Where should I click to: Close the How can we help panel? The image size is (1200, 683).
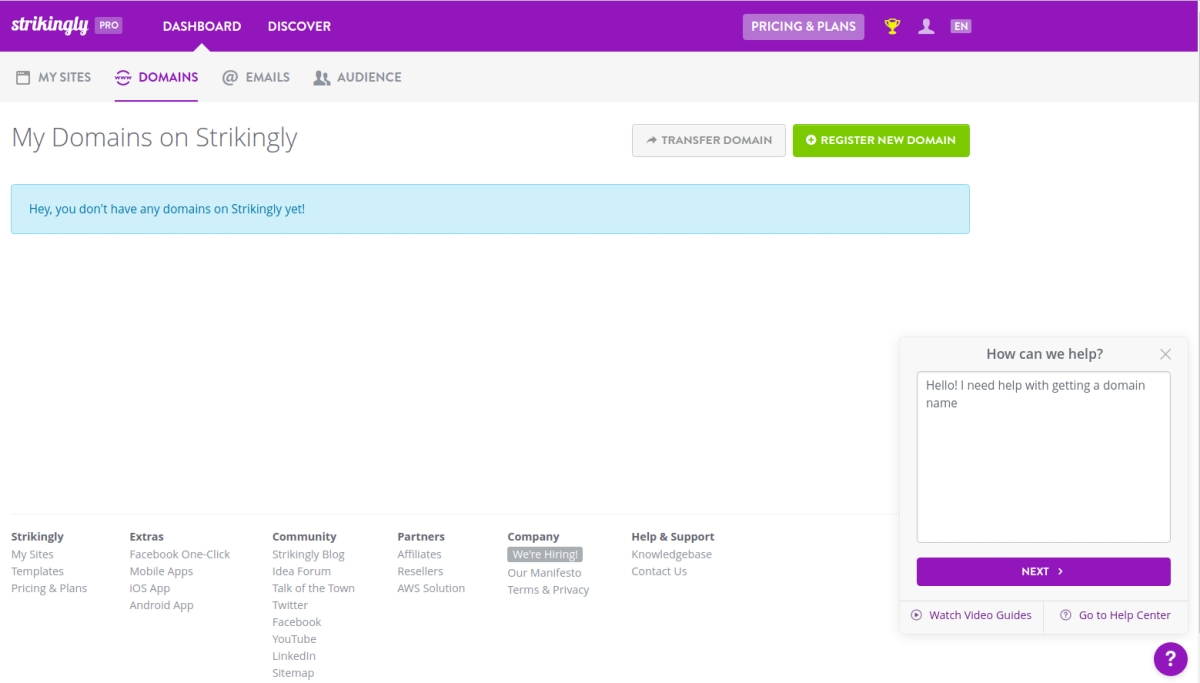pyautogui.click(x=1165, y=354)
